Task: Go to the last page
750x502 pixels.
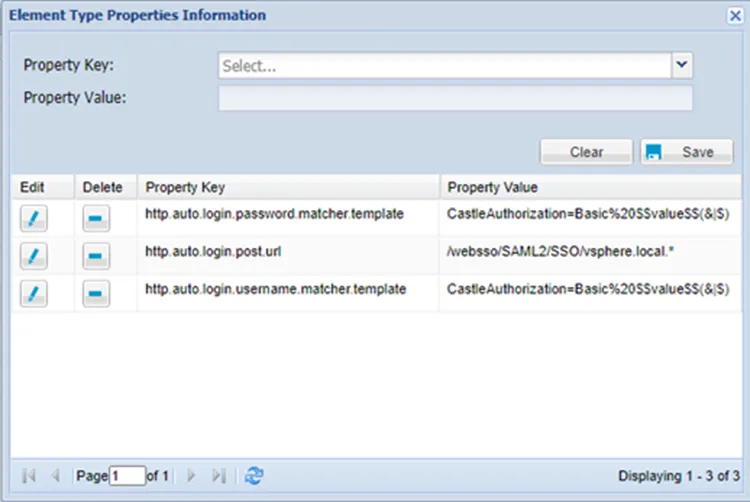Action: click(219, 475)
